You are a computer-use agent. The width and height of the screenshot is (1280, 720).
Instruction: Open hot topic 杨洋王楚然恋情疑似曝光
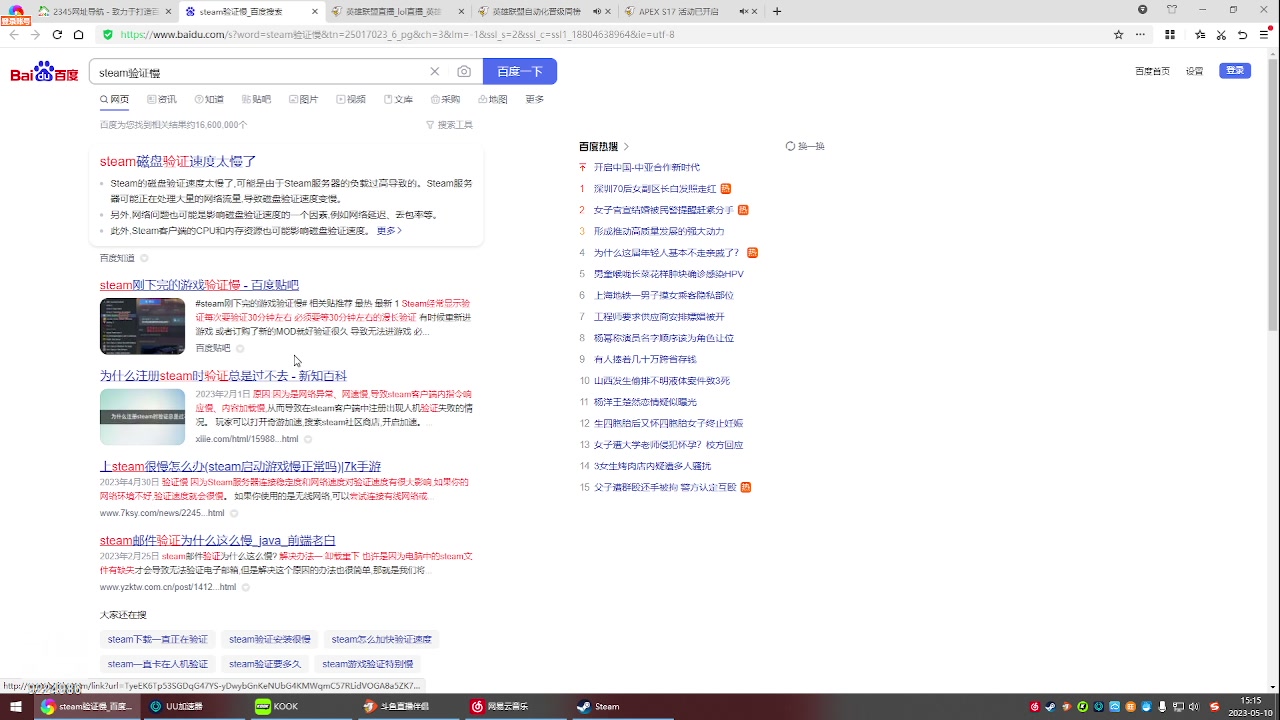(x=645, y=402)
